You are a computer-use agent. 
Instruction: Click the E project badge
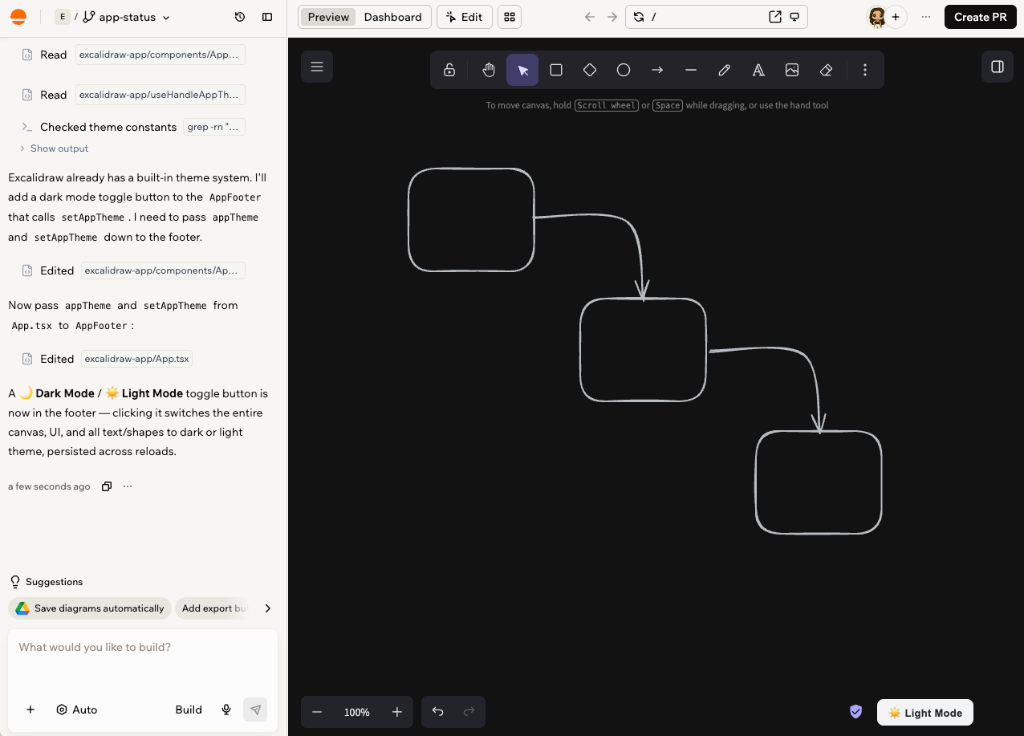62,17
